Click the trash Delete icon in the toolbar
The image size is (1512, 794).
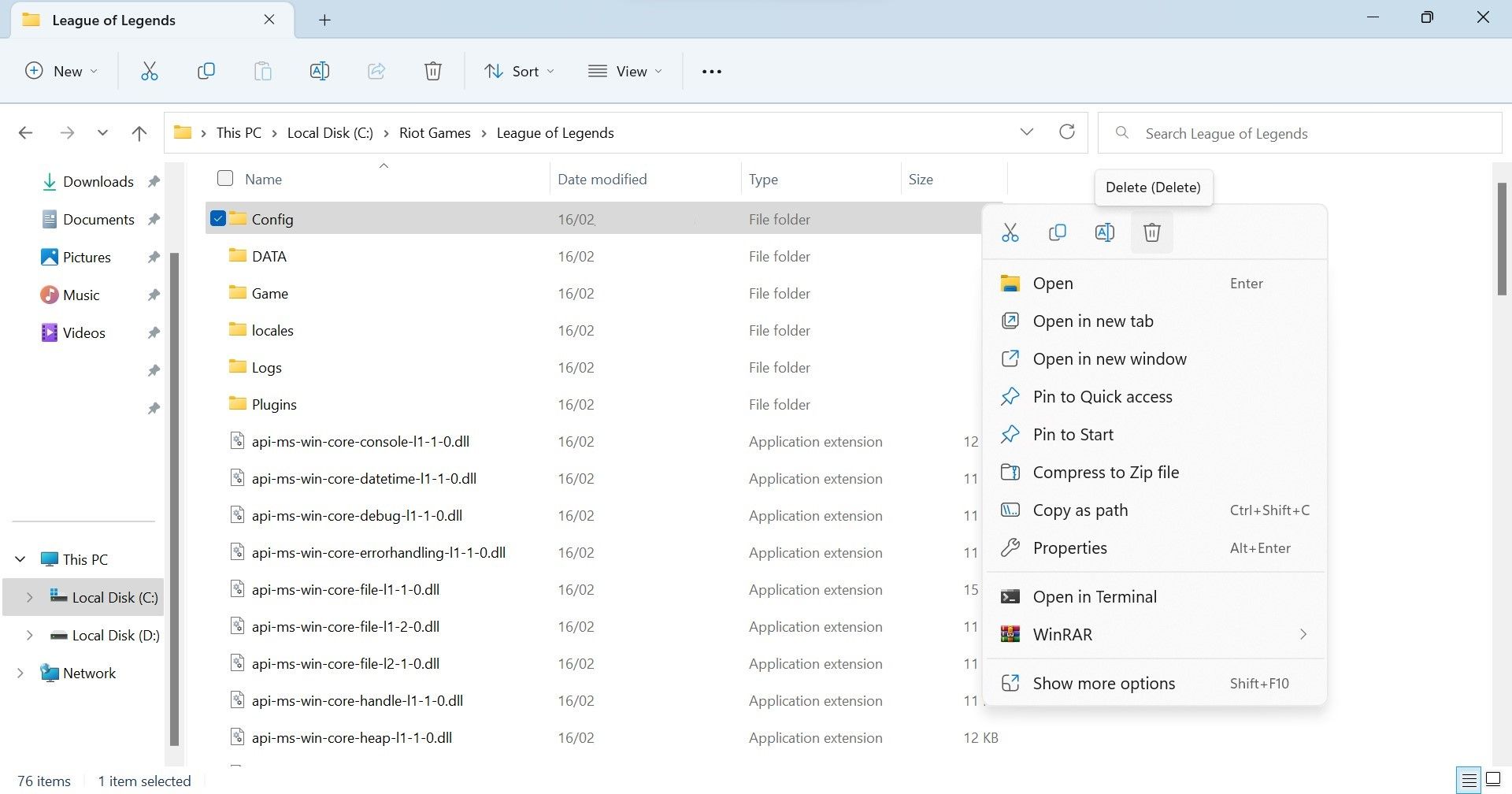coord(432,71)
